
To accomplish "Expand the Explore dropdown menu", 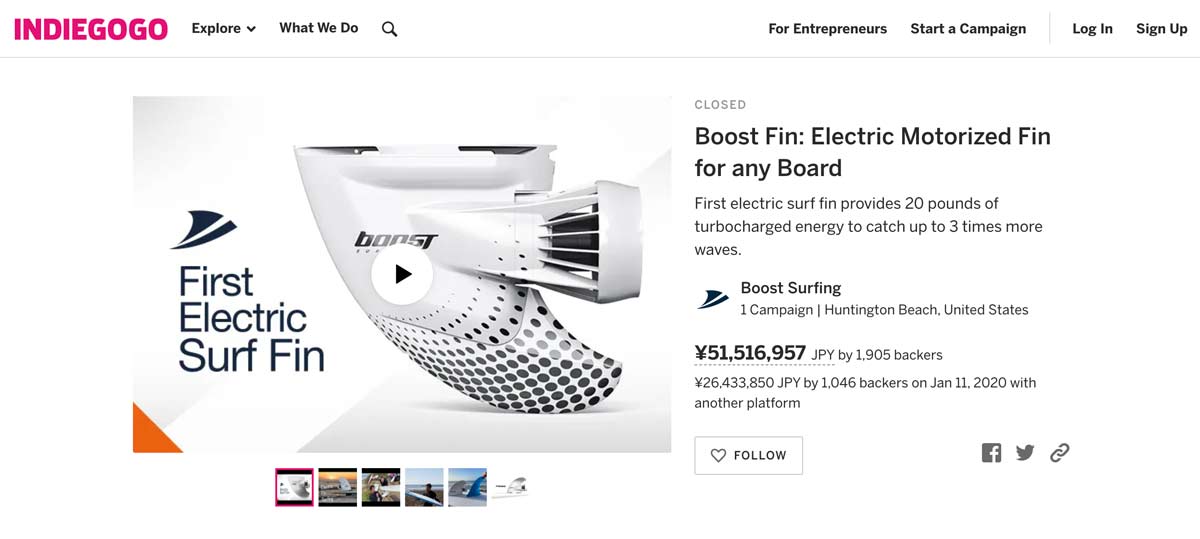I will coord(224,29).
